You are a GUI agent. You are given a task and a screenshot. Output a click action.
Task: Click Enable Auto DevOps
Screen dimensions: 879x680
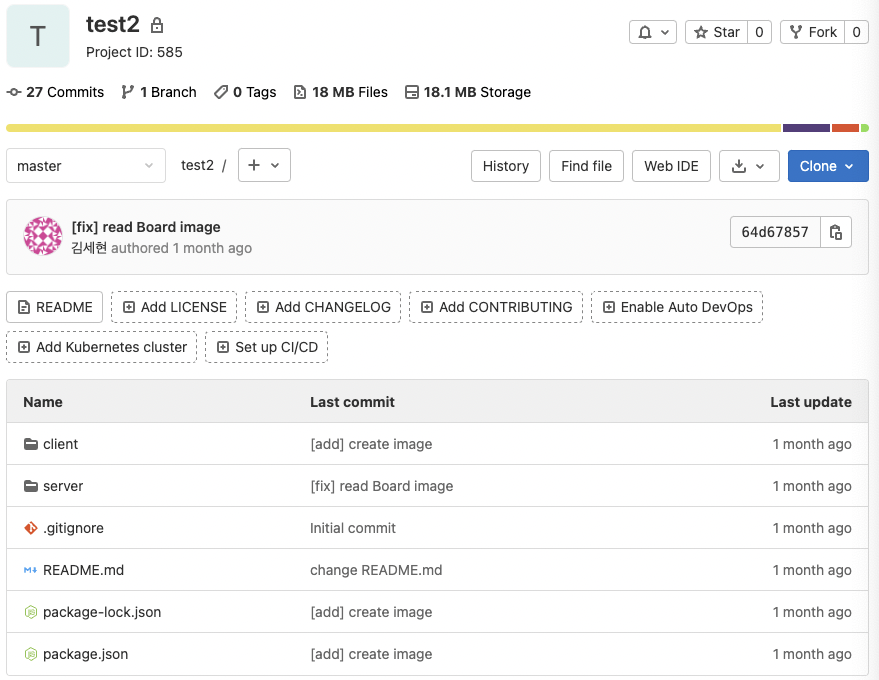point(677,307)
